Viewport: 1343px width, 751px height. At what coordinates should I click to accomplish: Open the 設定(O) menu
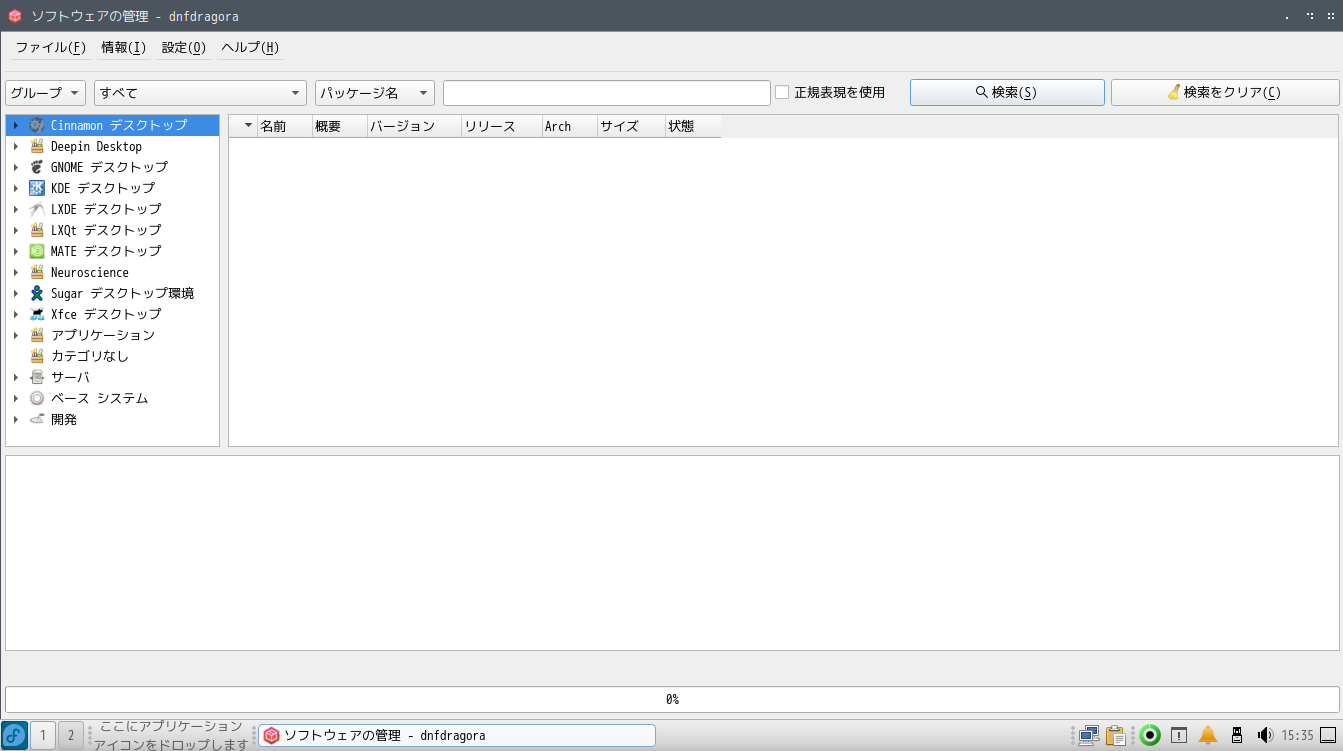[x=184, y=48]
